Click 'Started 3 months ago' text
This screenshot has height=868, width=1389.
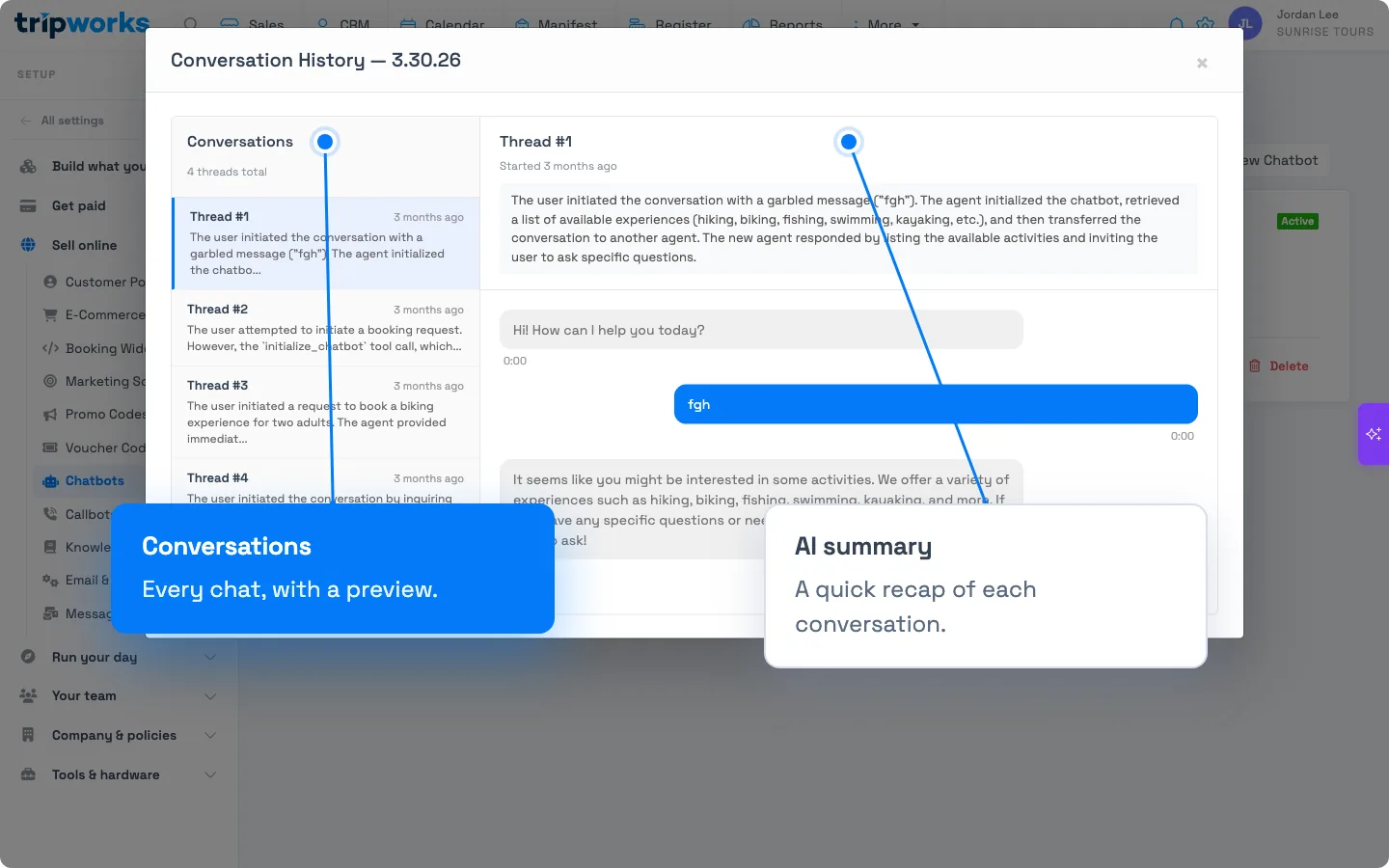coord(558,166)
